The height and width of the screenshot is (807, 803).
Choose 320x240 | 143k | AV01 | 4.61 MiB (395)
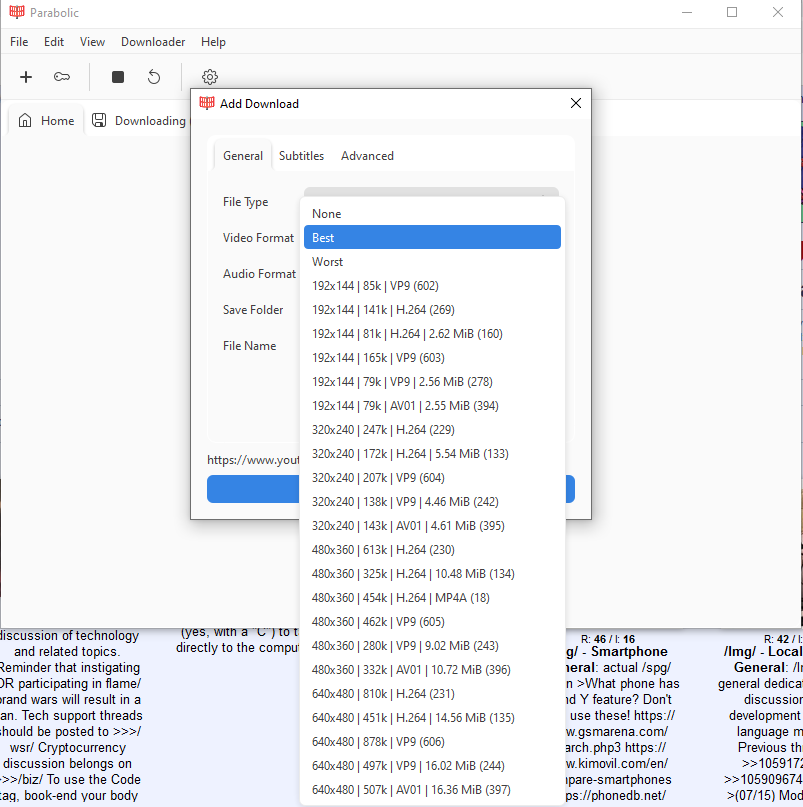[x=432, y=525]
